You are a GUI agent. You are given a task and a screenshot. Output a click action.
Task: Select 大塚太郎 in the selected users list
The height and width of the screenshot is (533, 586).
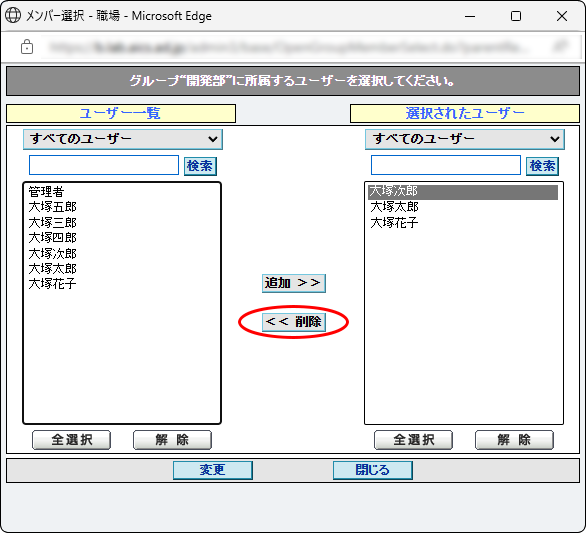tap(394, 207)
